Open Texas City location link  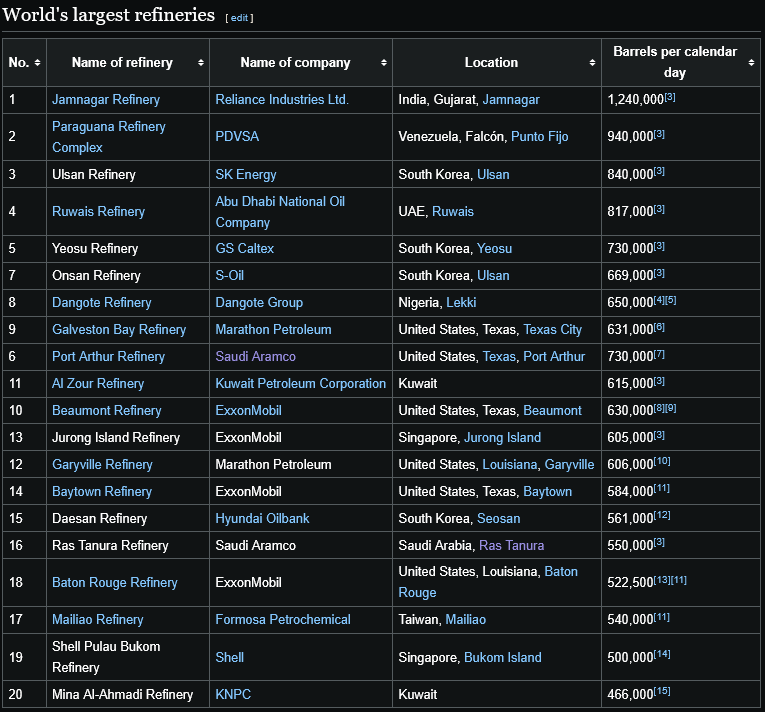tap(553, 329)
